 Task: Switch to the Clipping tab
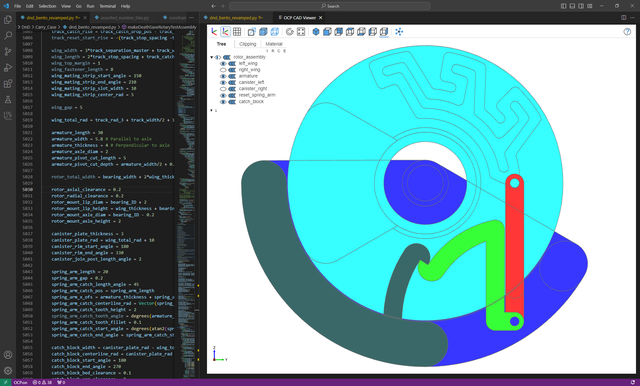[247, 44]
